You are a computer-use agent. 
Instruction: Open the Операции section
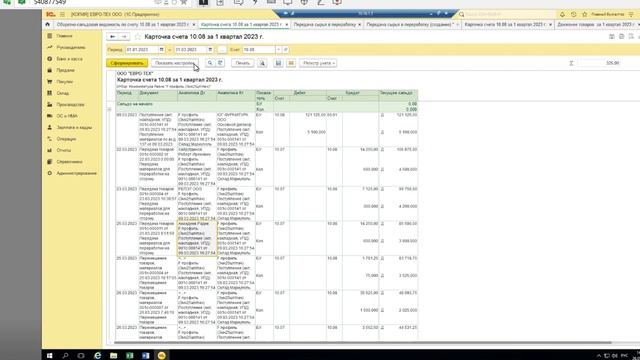(66, 139)
